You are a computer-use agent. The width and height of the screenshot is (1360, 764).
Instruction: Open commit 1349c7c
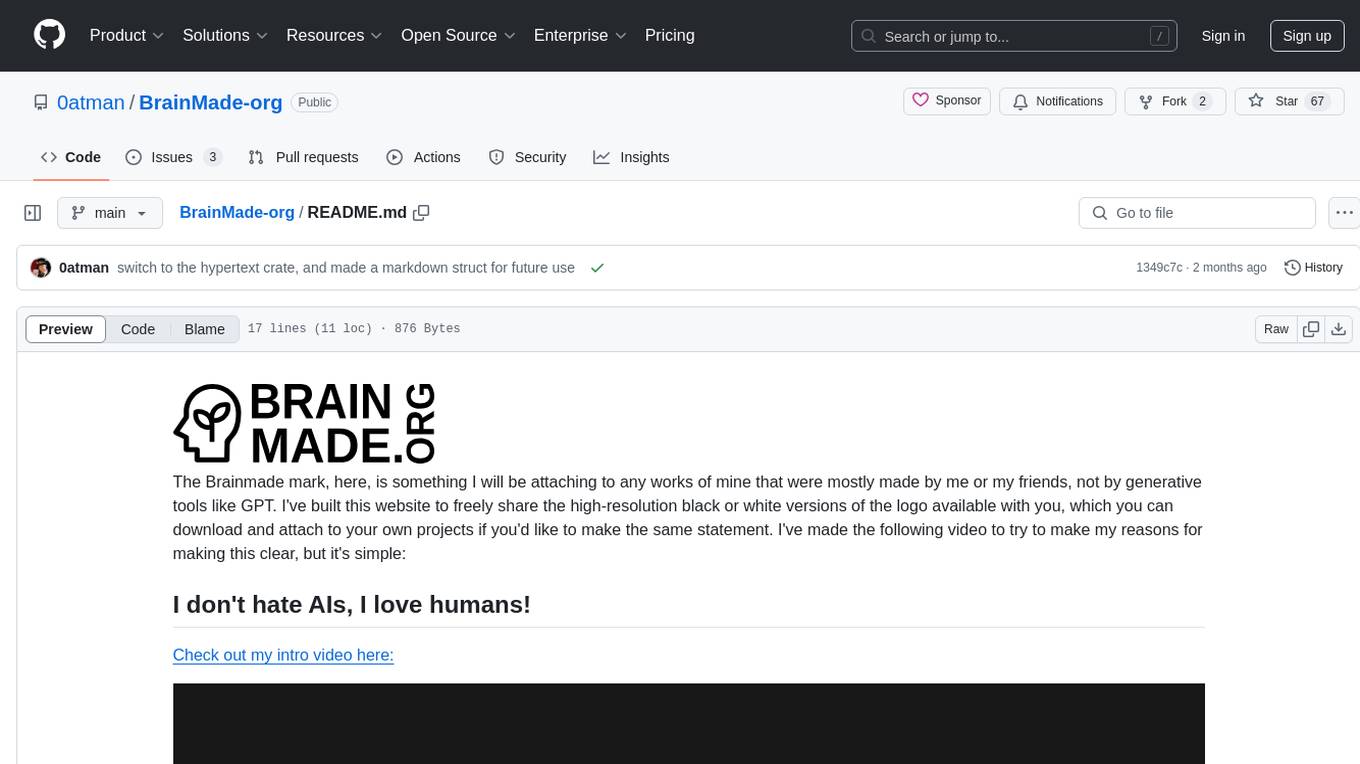coord(1159,268)
